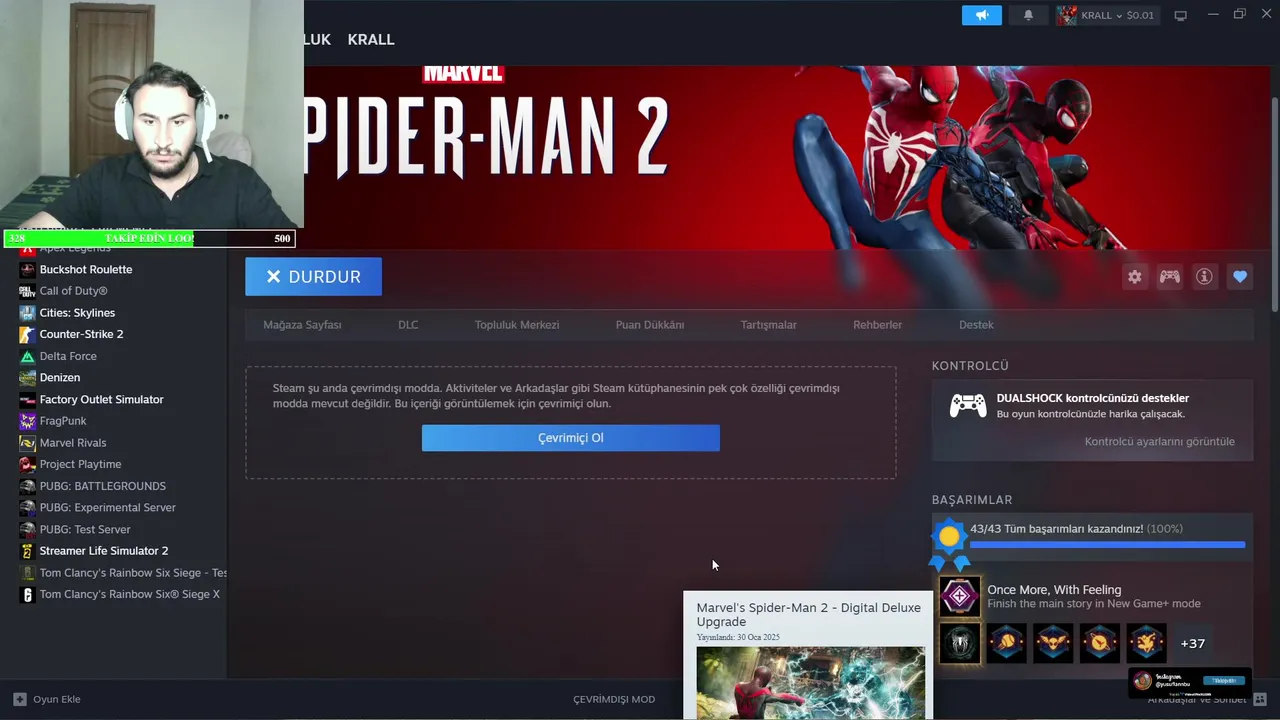1280x720 pixels.
Task: Open Digital Deluxe Upgrade news thumbnail
Action: pos(811,682)
